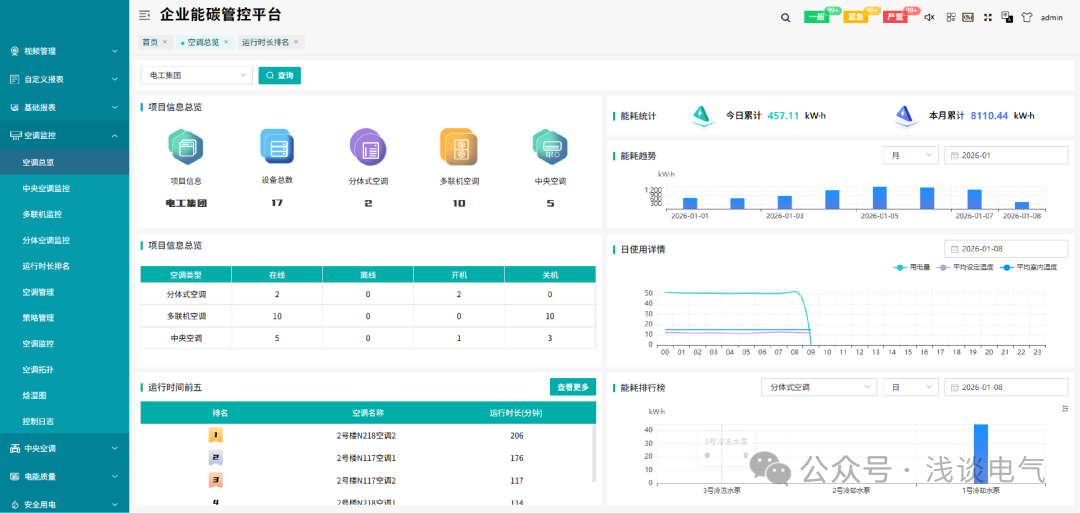Image resolution: width=1080 pixels, height=513 pixels.
Task: Click the 能耗排行榜 chart data-view icon
Action: point(1066,408)
